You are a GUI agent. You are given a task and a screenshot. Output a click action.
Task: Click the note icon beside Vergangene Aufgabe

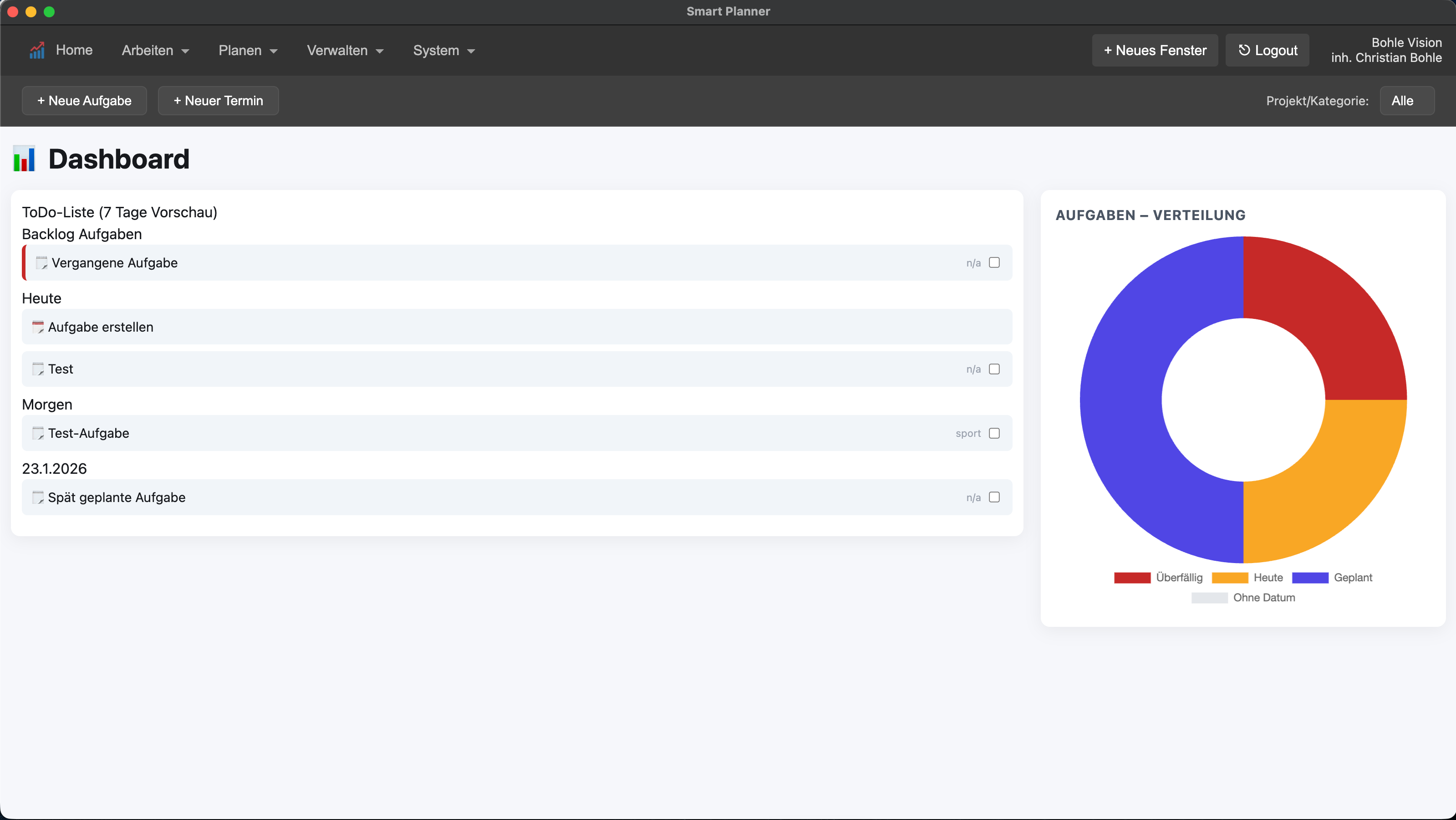pyautogui.click(x=41, y=263)
